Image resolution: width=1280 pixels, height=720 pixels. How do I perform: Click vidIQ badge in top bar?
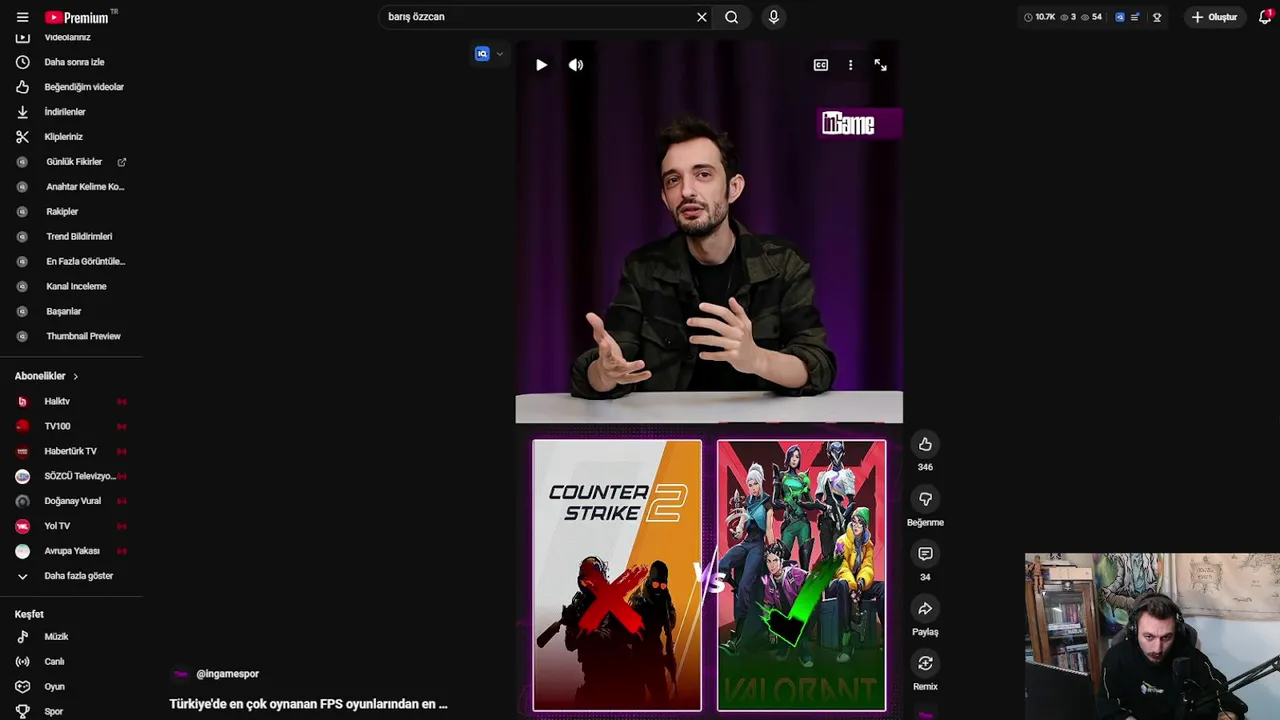pos(1120,17)
